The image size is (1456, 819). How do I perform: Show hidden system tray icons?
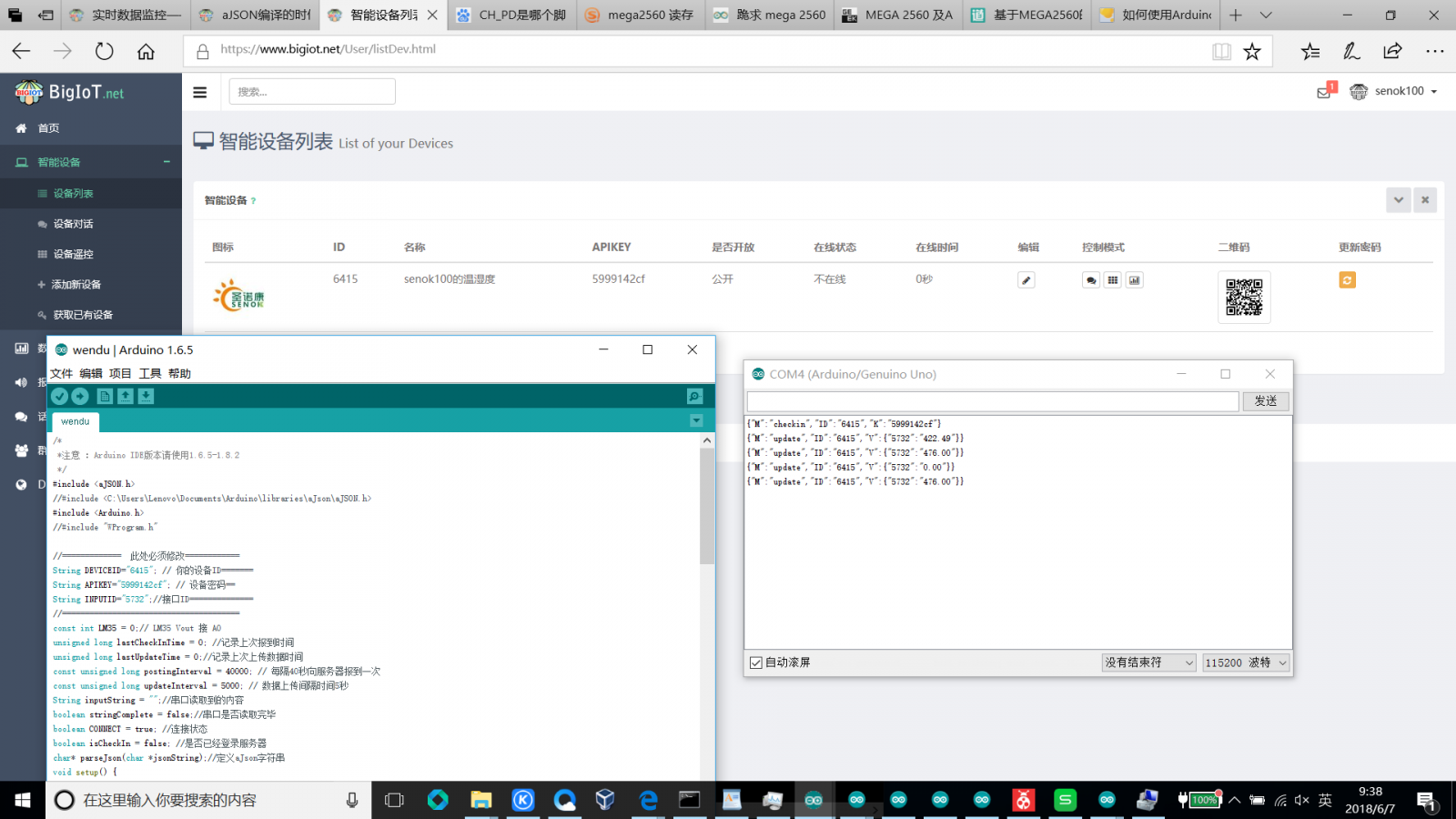pyautogui.click(x=1234, y=800)
